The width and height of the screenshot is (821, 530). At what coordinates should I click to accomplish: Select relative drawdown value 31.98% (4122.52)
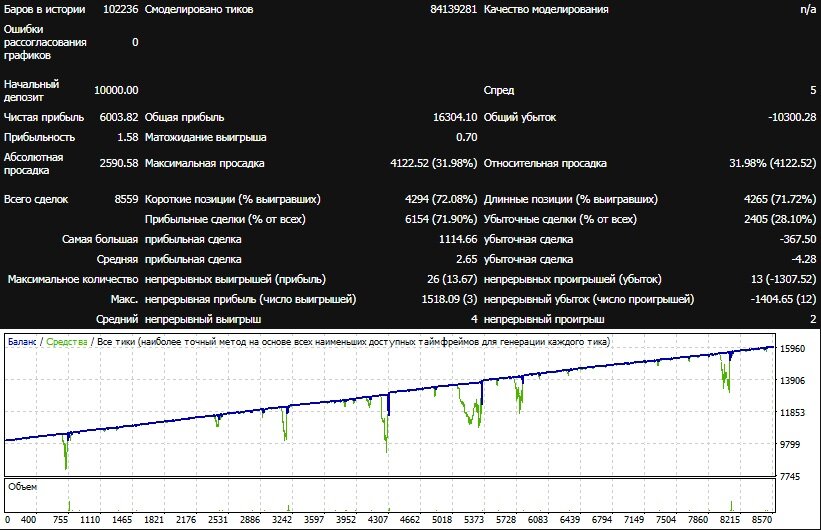tap(773, 163)
